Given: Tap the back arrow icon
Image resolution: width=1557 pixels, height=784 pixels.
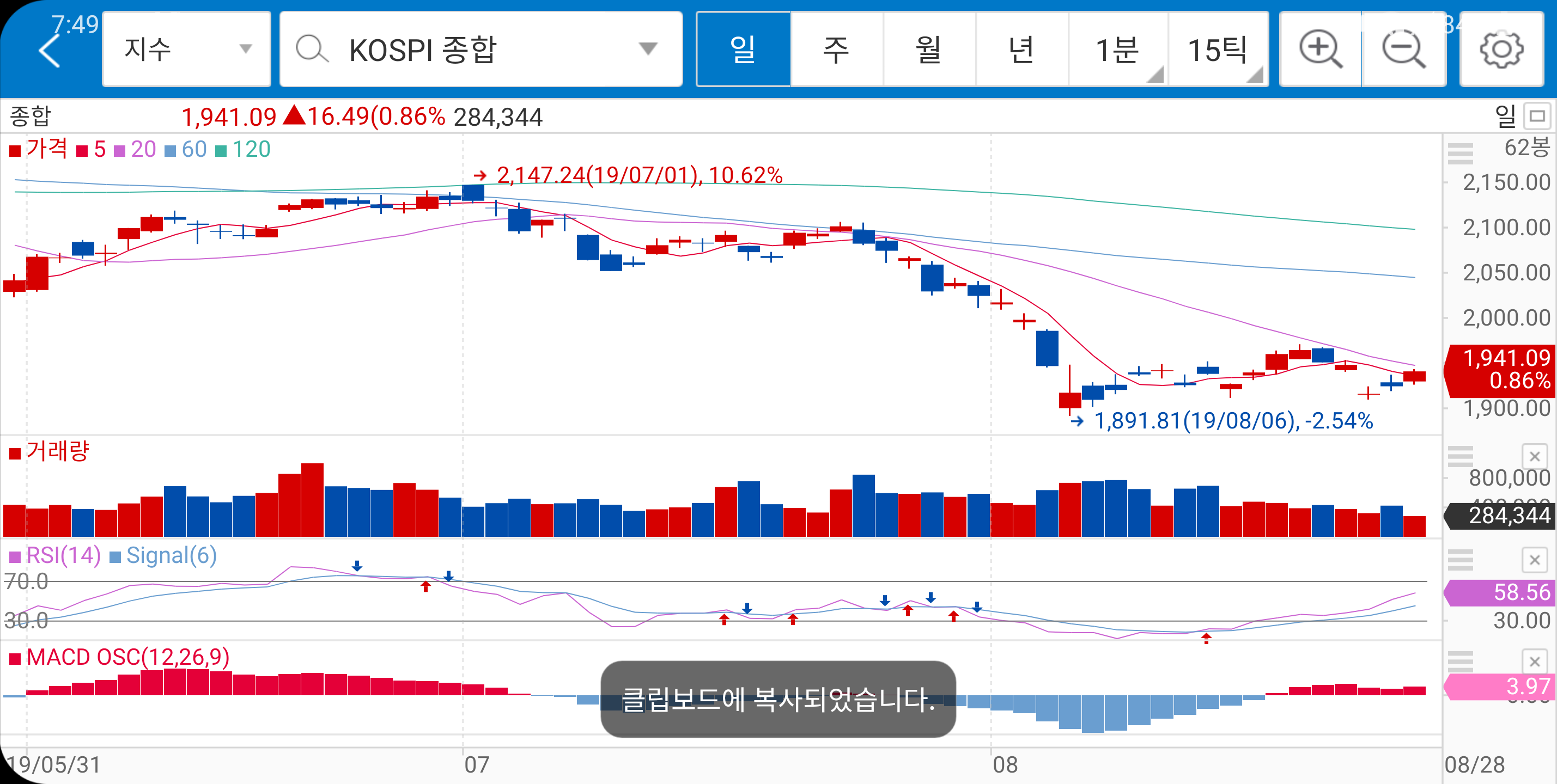Looking at the screenshot, I should coord(50,51).
